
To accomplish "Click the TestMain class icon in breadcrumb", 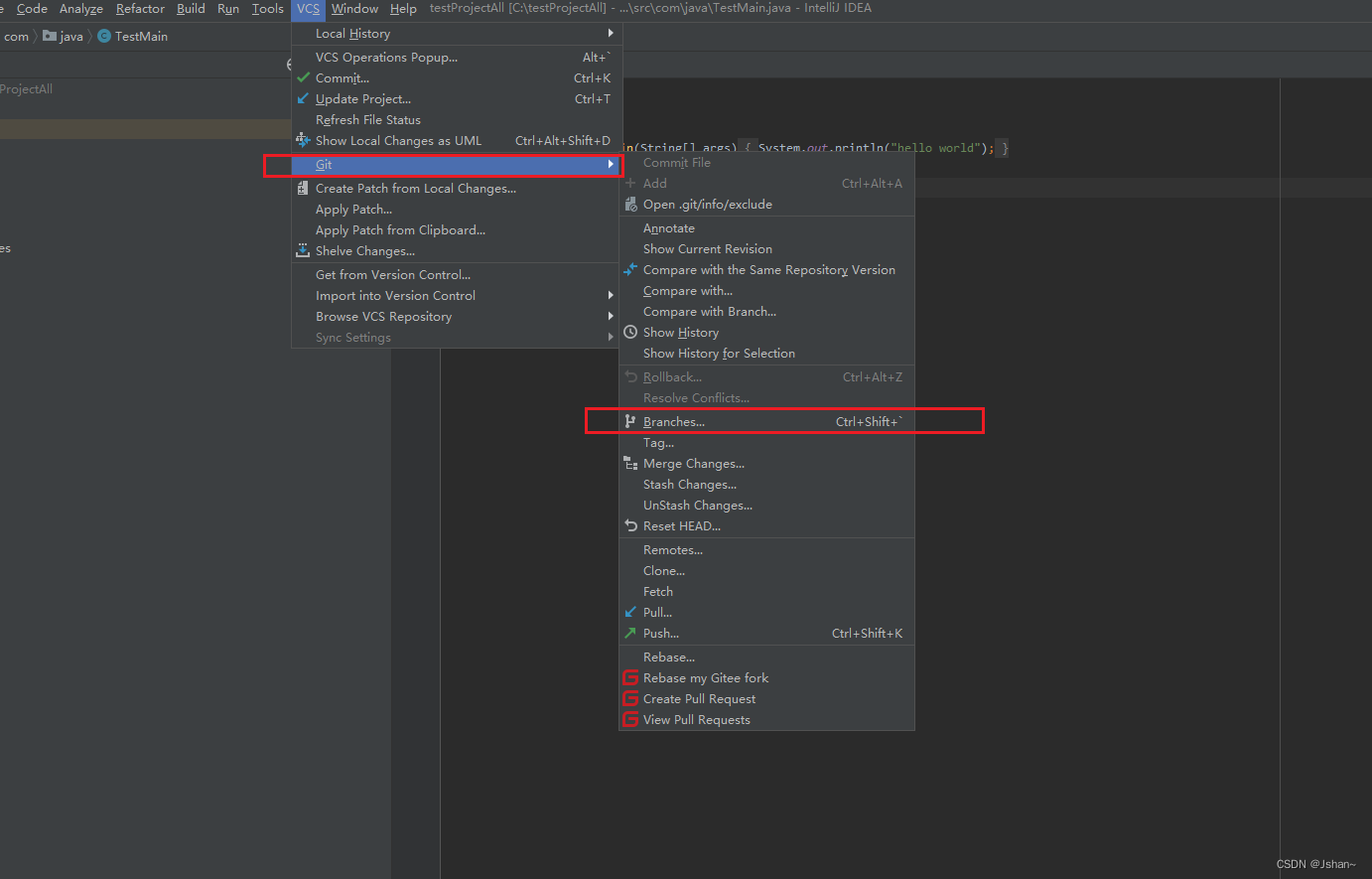I will click(x=104, y=36).
